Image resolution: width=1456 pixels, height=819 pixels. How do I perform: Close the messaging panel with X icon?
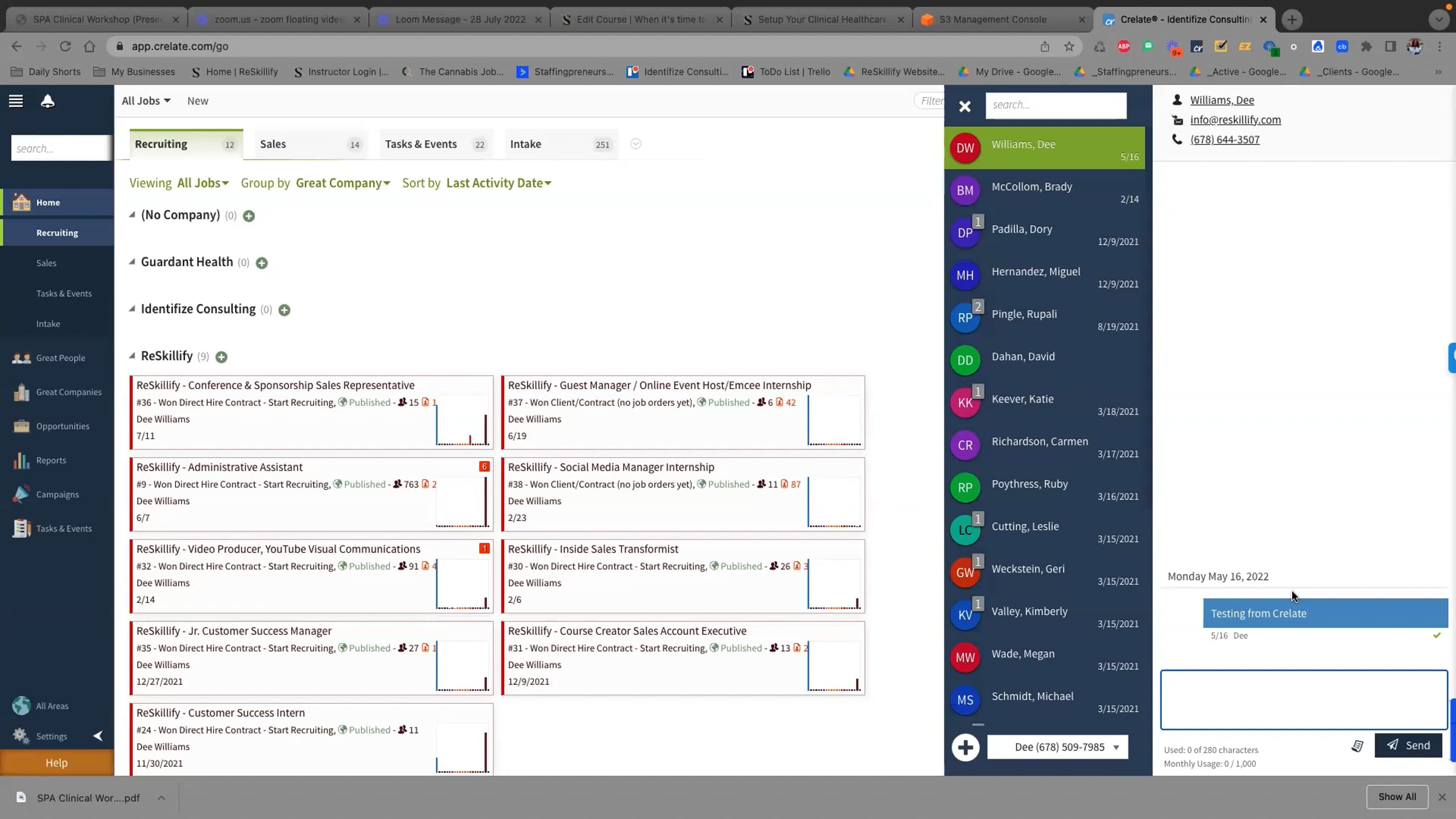point(965,107)
